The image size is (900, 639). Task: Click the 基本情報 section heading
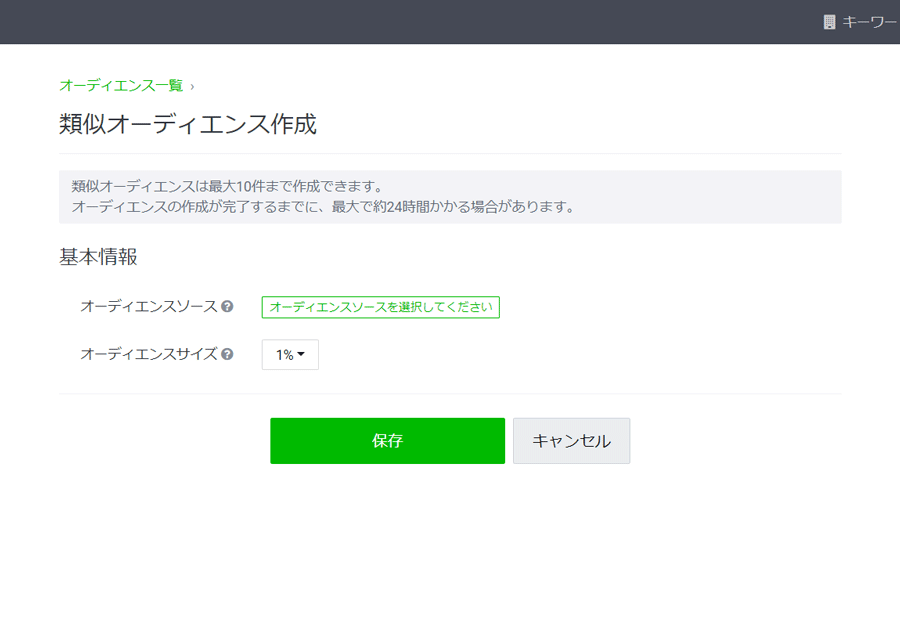[x=98, y=257]
